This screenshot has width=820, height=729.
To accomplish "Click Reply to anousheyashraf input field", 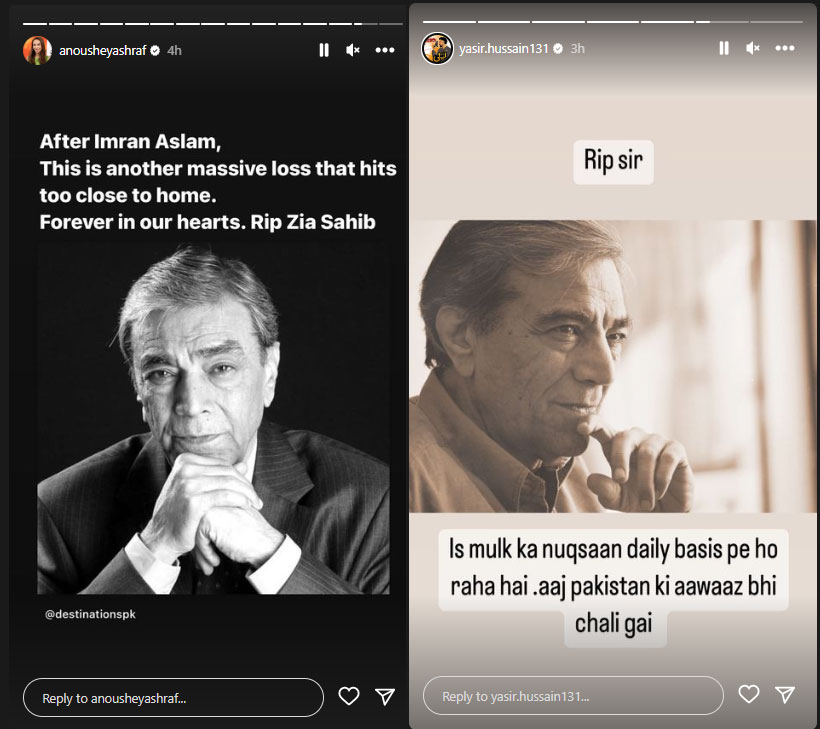I will (x=173, y=698).
